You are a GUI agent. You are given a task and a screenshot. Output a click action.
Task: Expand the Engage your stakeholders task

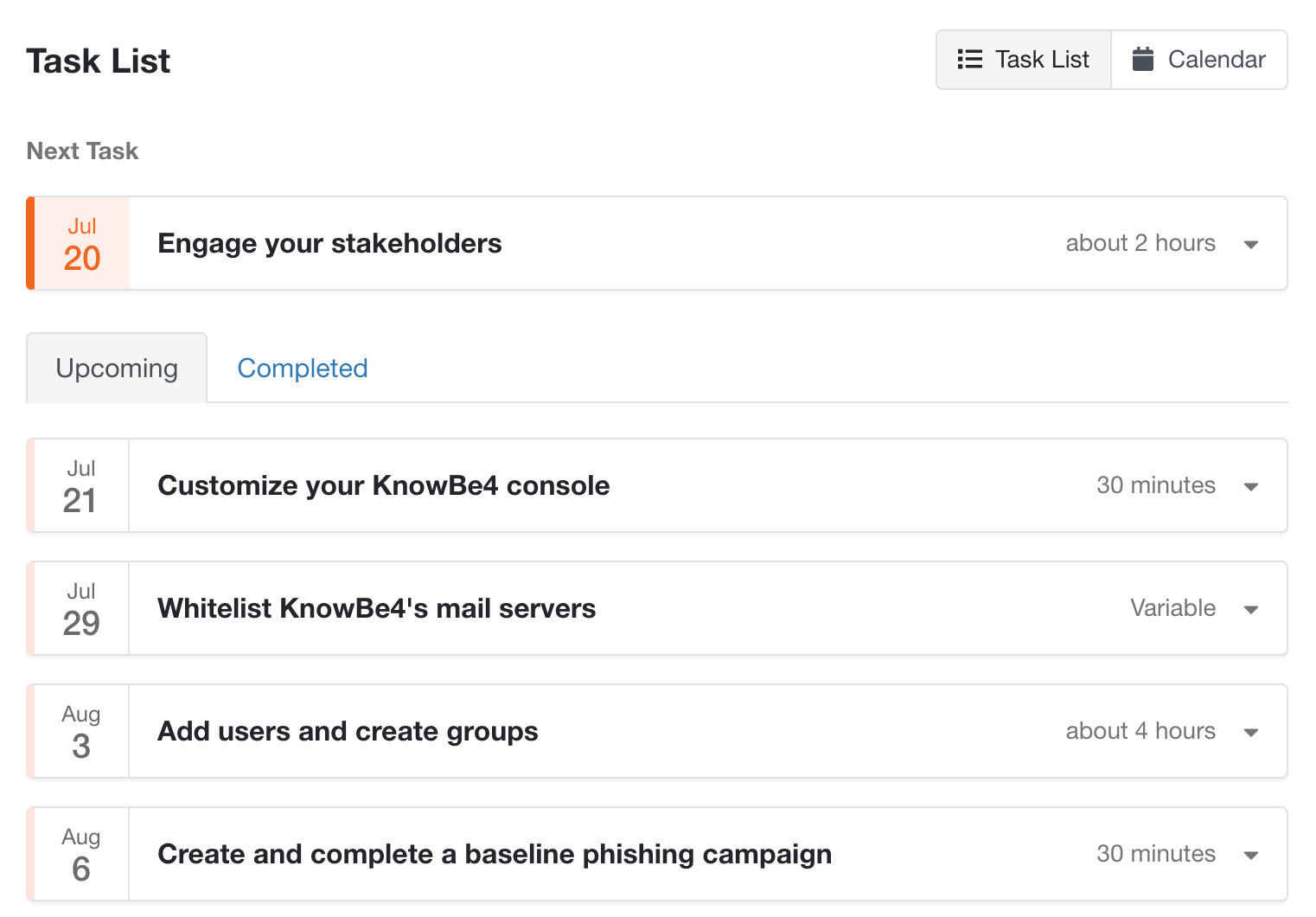[1250, 245]
